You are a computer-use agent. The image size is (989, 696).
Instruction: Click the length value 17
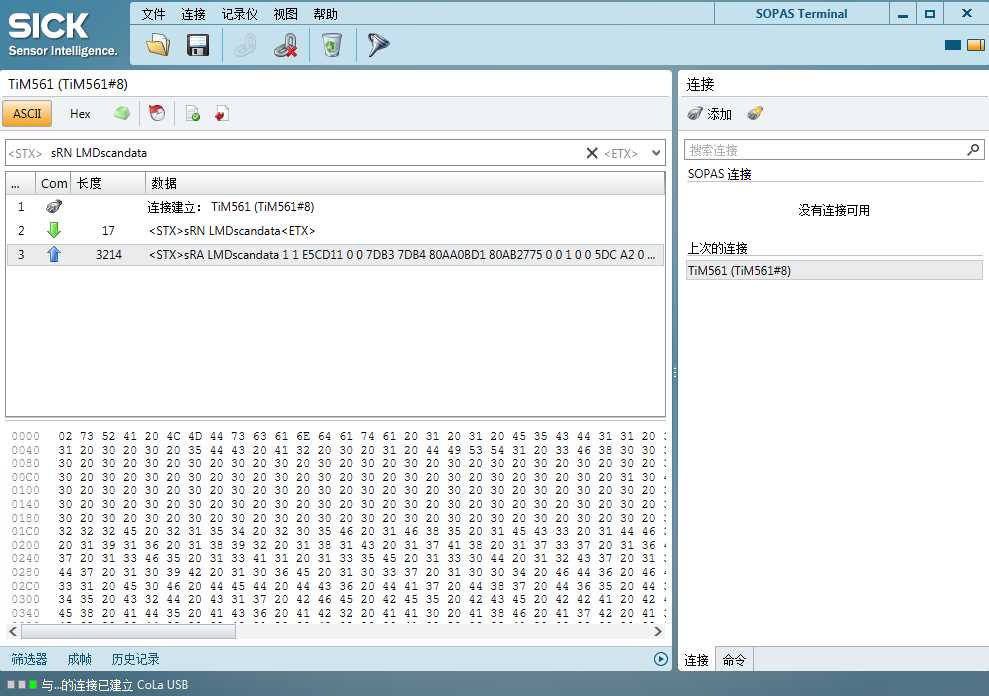click(x=108, y=231)
